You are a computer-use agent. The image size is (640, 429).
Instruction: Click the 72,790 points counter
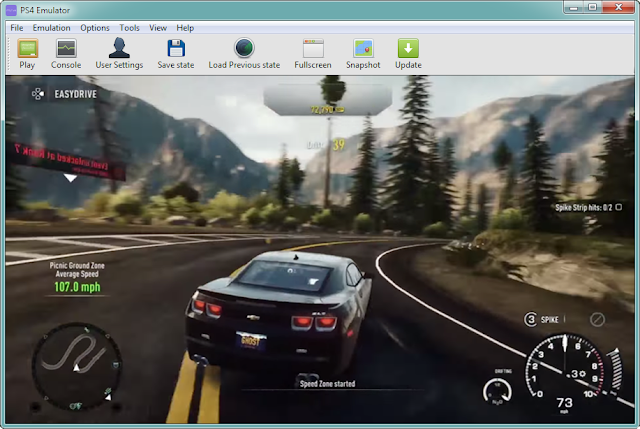pos(327,109)
